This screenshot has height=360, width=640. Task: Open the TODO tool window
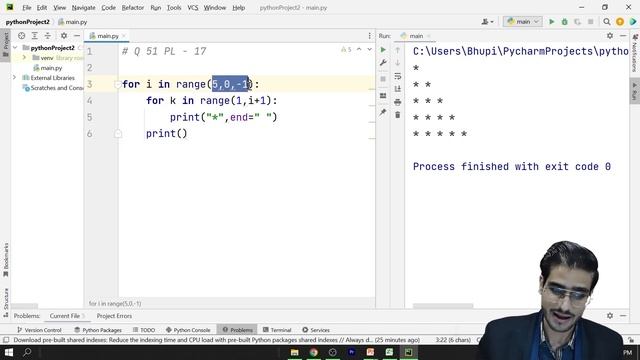coord(144,330)
